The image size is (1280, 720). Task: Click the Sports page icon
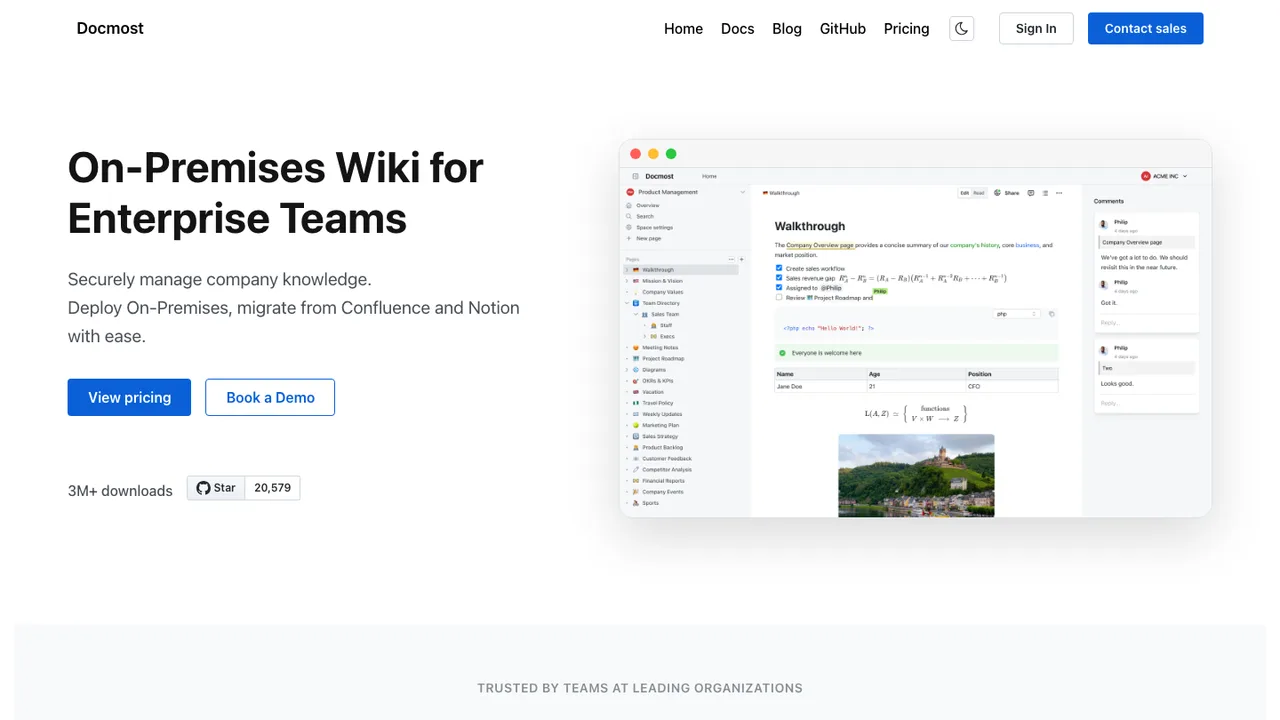[x=636, y=503]
